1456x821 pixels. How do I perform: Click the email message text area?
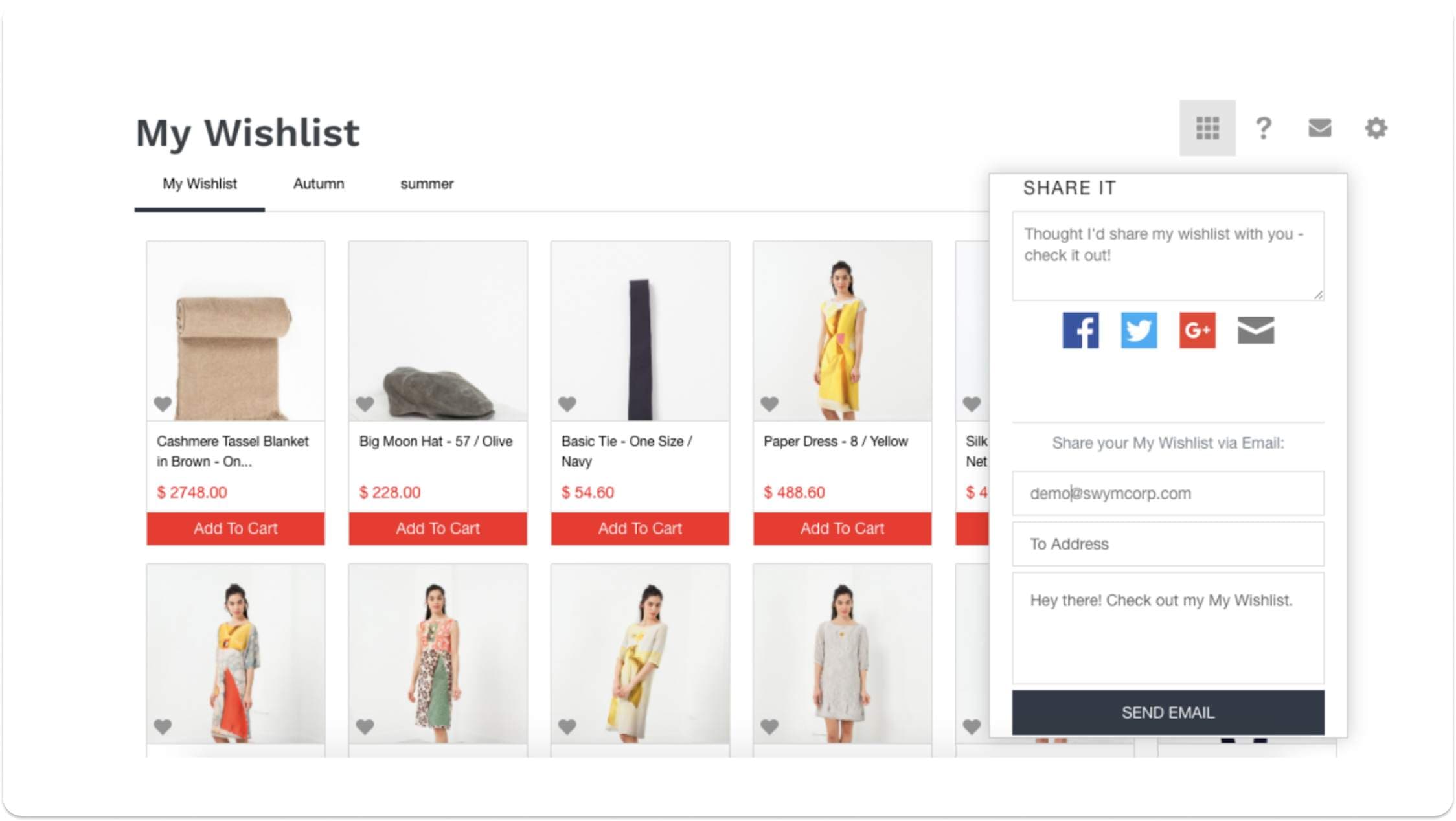(x=1168, y=628)
